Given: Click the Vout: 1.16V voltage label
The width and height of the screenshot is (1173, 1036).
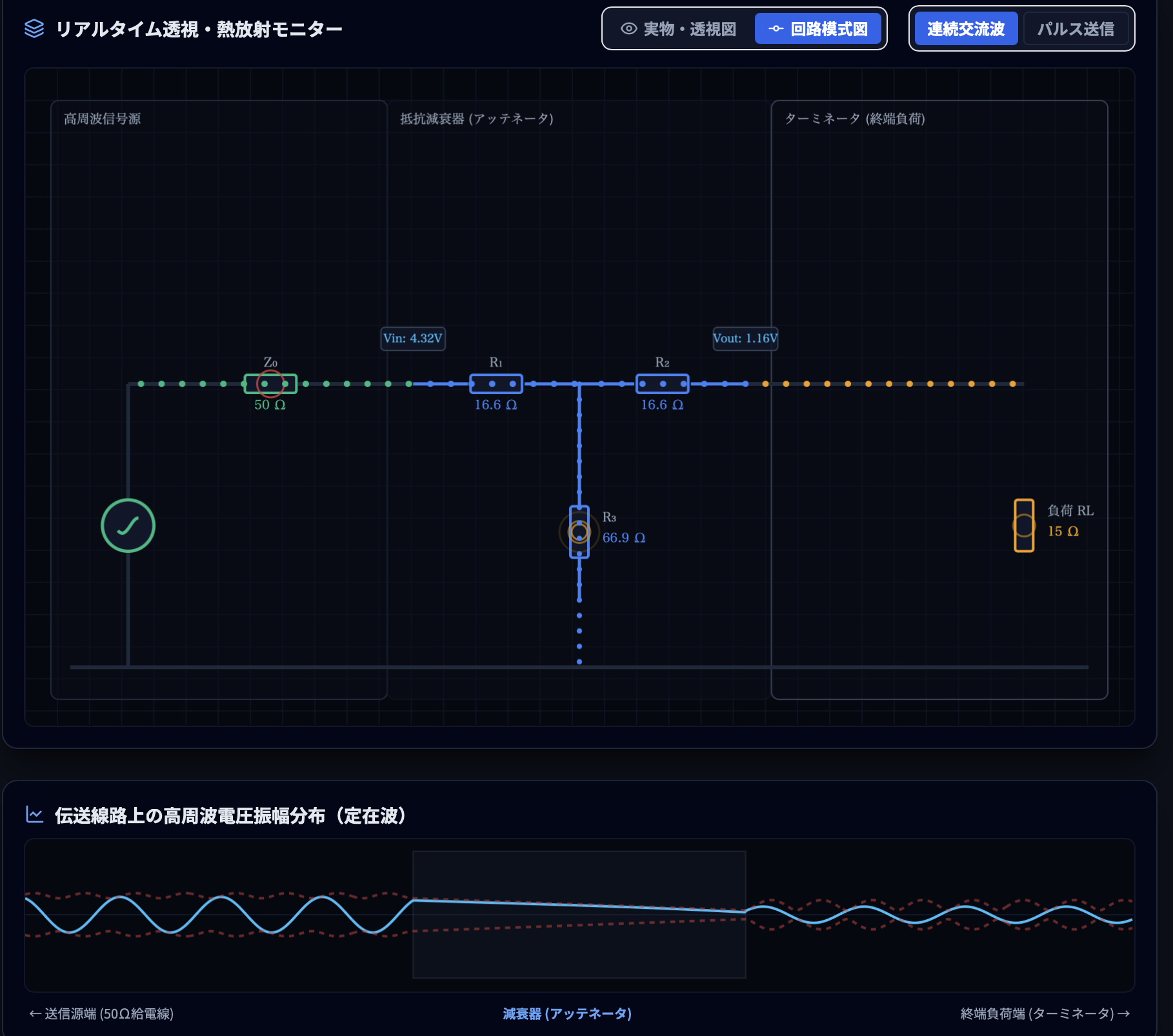Looking at the screenshot, I should tap(745, 339).
